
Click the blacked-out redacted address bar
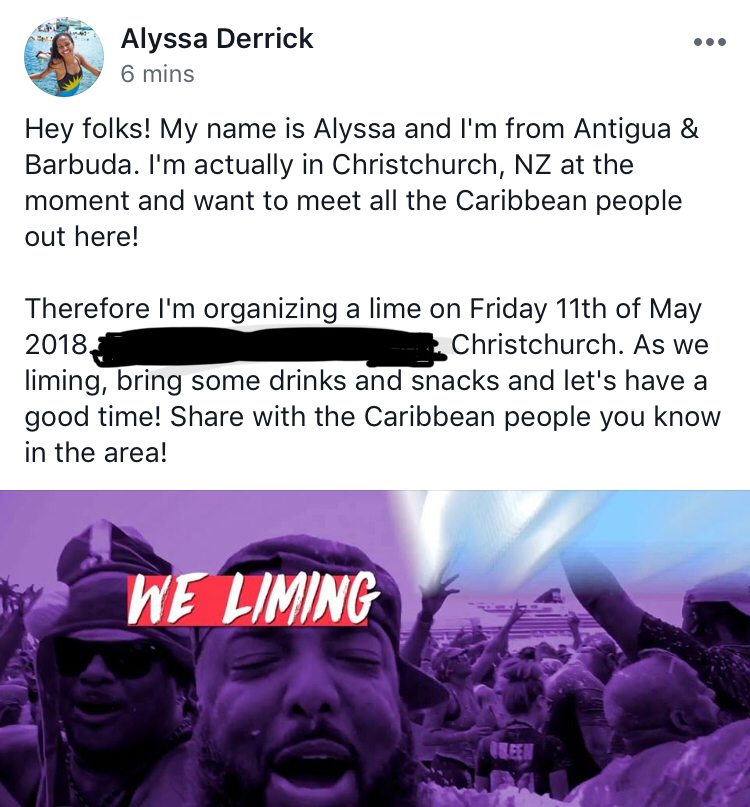click(x=264, y=346)
